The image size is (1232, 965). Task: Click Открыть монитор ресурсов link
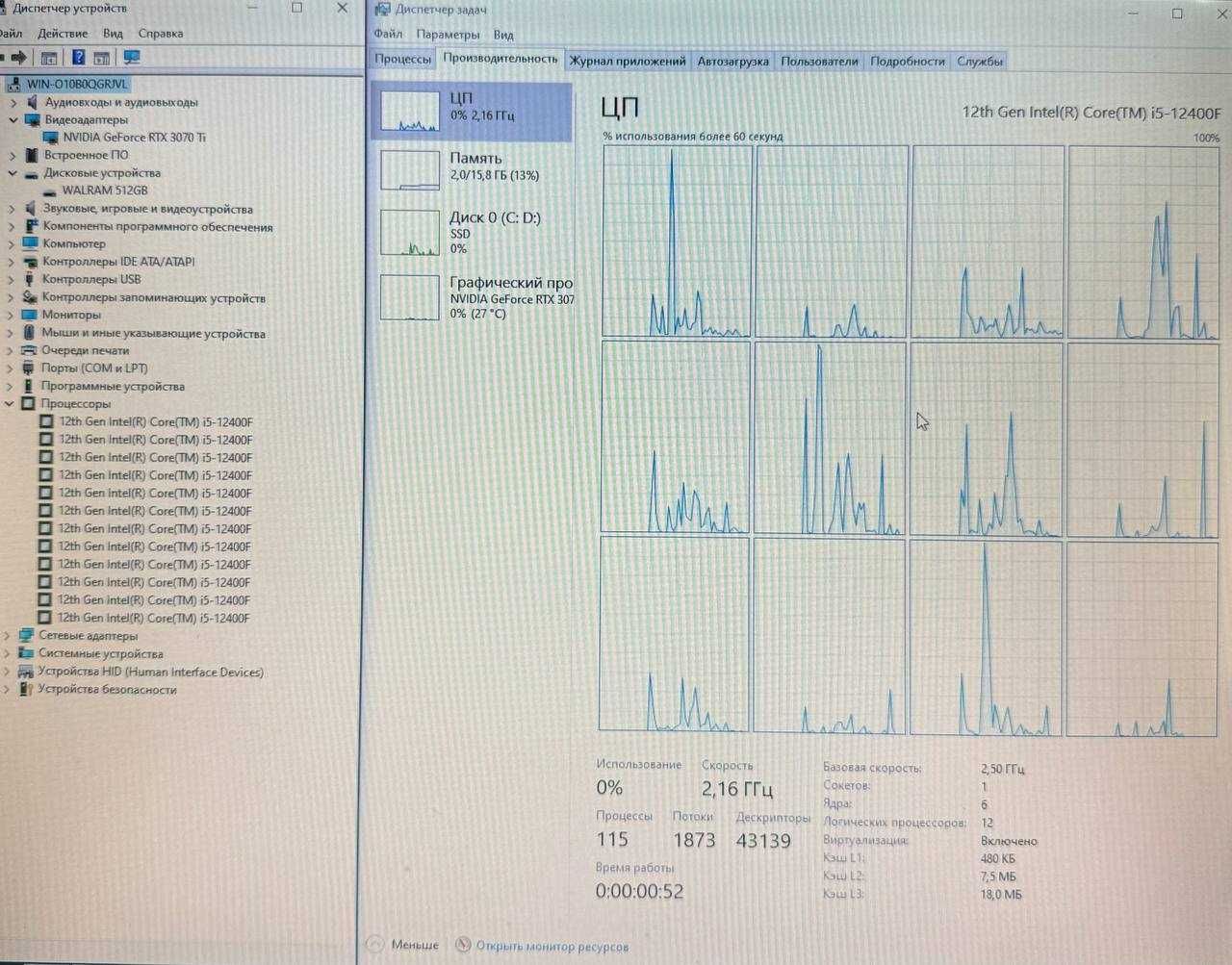552,946
